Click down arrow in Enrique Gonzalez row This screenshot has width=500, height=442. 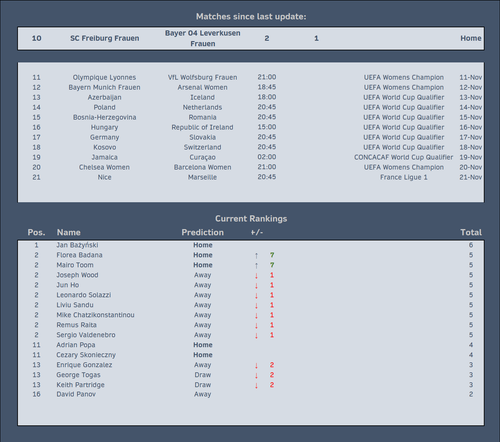256,366
